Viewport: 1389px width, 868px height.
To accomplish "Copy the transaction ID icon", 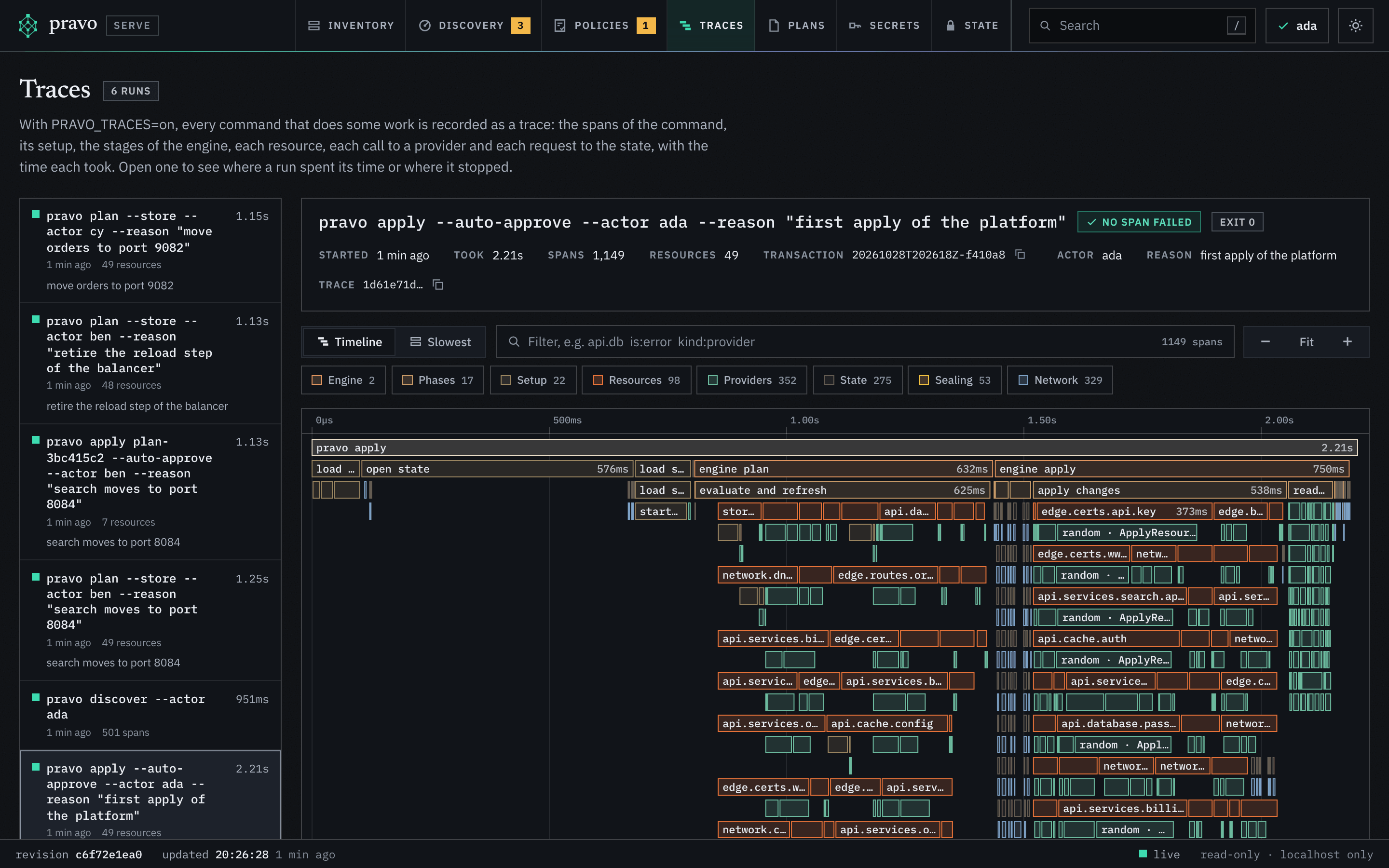I will coord(1020,254).
